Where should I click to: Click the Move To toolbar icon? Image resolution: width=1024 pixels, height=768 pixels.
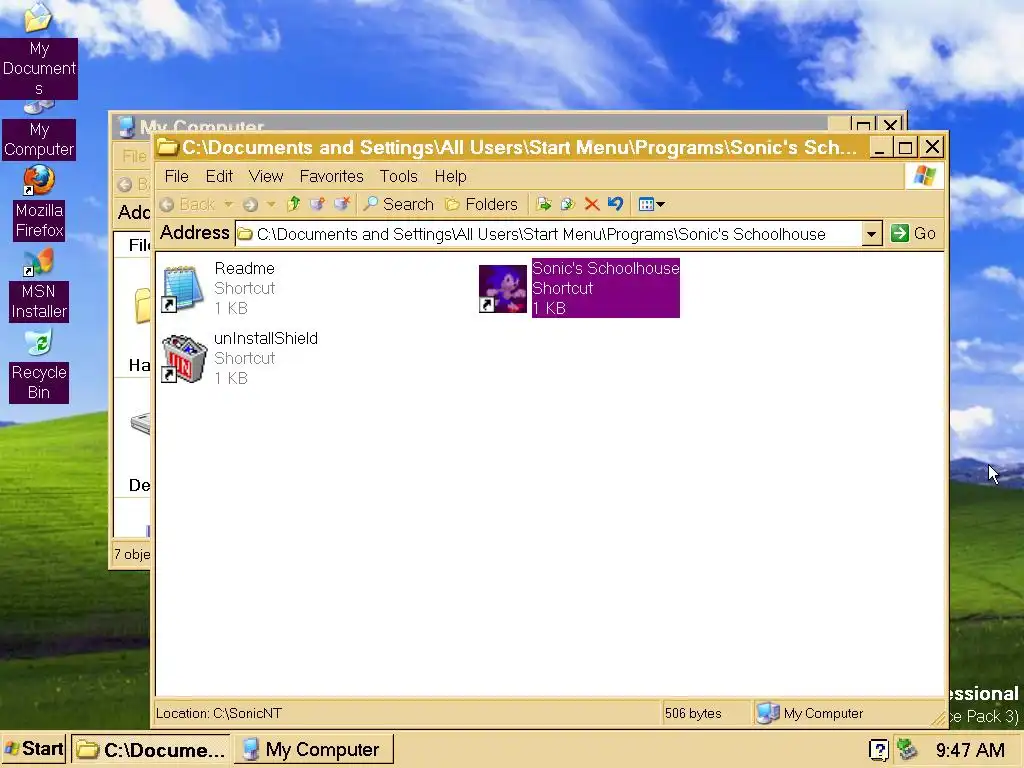point(543,204)
